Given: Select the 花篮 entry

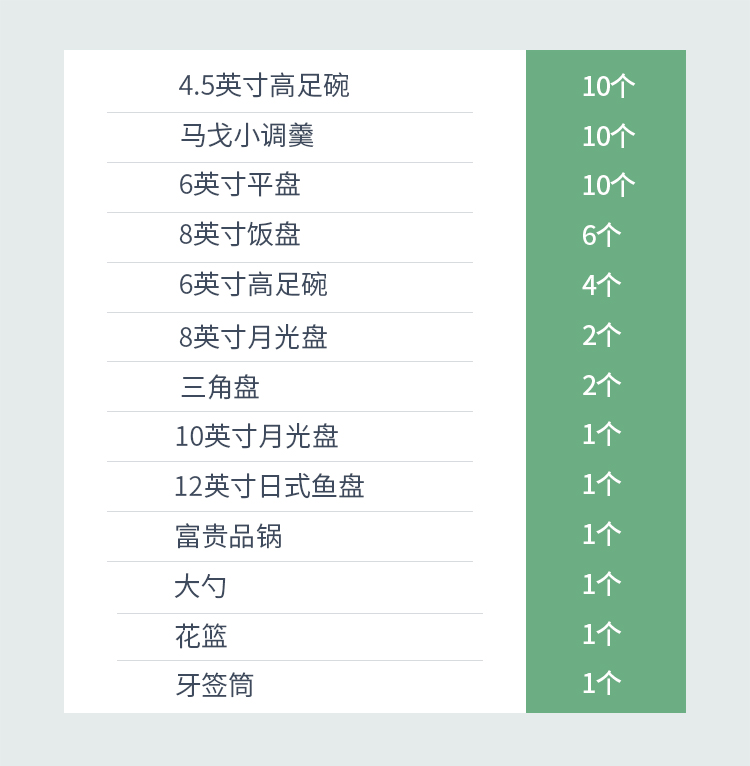Looking at the screenshot, I should pos(202,636).
